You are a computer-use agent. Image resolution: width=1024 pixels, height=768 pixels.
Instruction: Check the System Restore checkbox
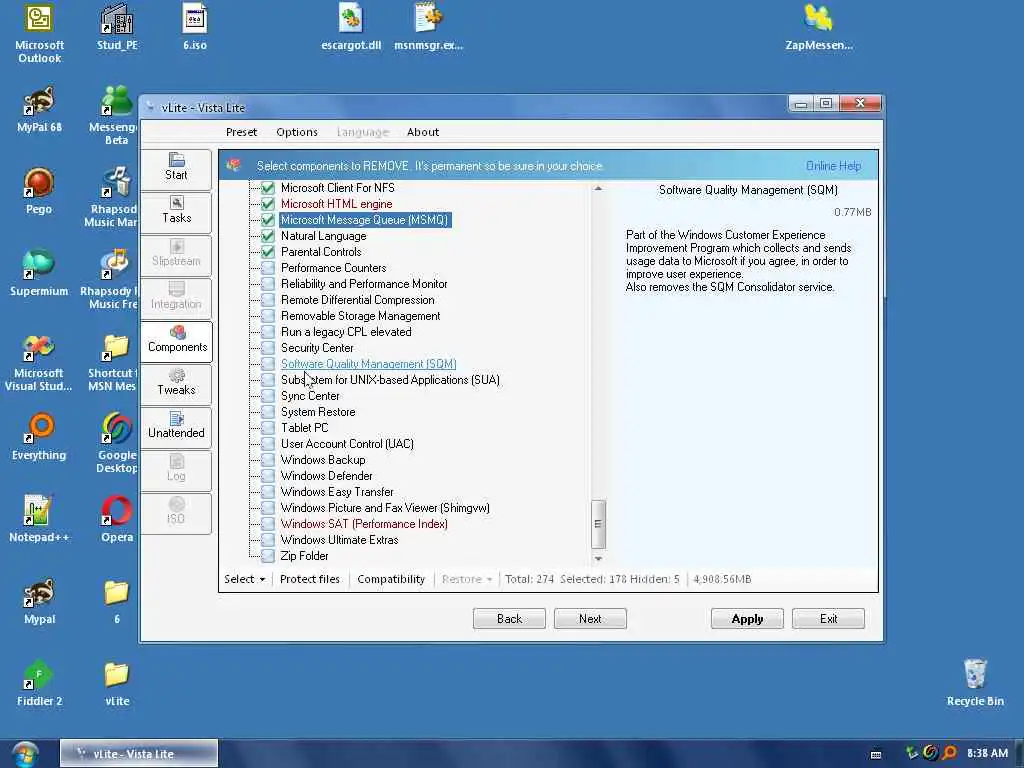point(268,412)
